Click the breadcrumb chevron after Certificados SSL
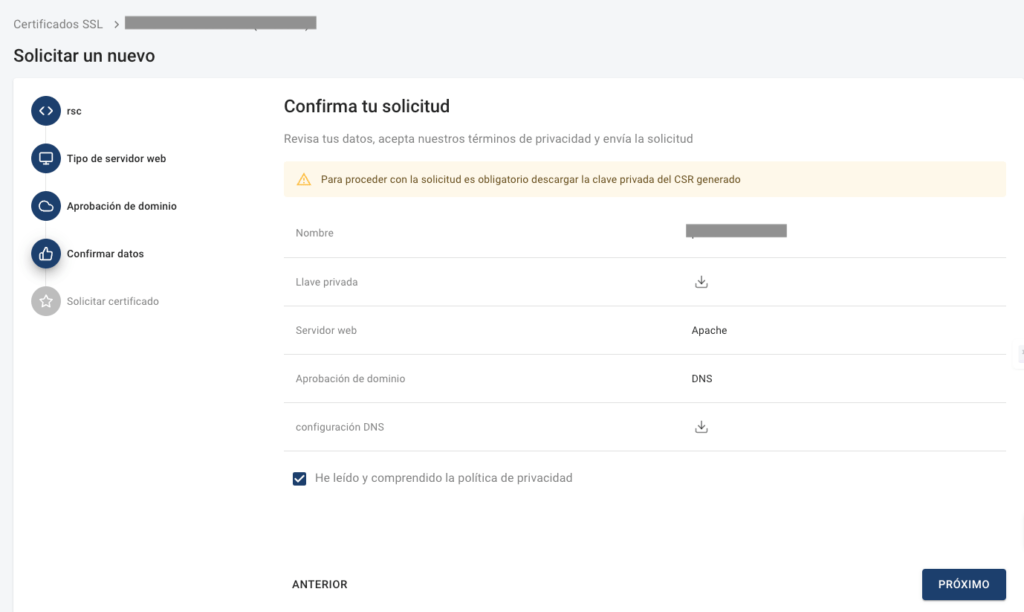 [x=116, y=24]
